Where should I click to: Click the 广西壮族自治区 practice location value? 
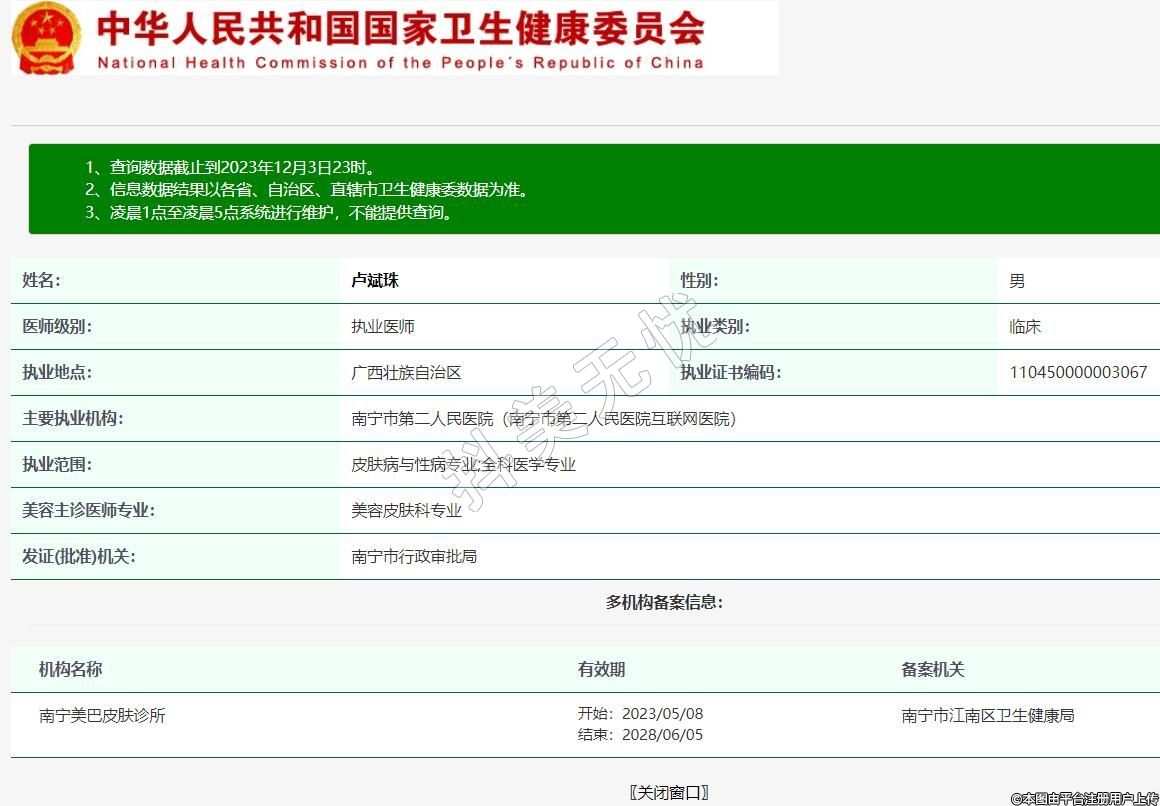tap(406, 373)
